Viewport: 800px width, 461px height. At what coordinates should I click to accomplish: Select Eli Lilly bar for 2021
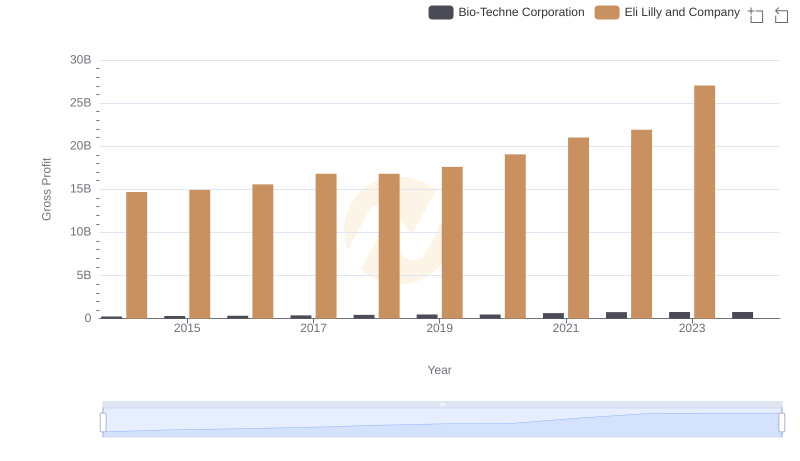[579, 228]
